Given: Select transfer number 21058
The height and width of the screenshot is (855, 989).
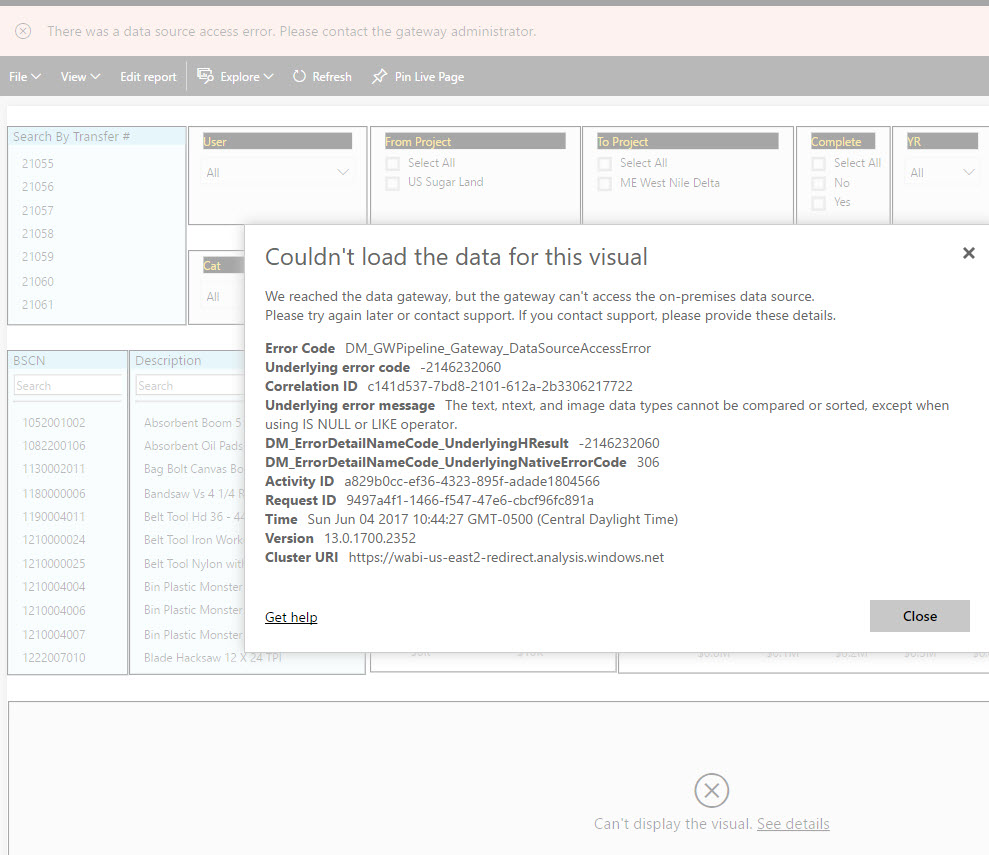Looking at the screenshot, I should tap(37, 233).
